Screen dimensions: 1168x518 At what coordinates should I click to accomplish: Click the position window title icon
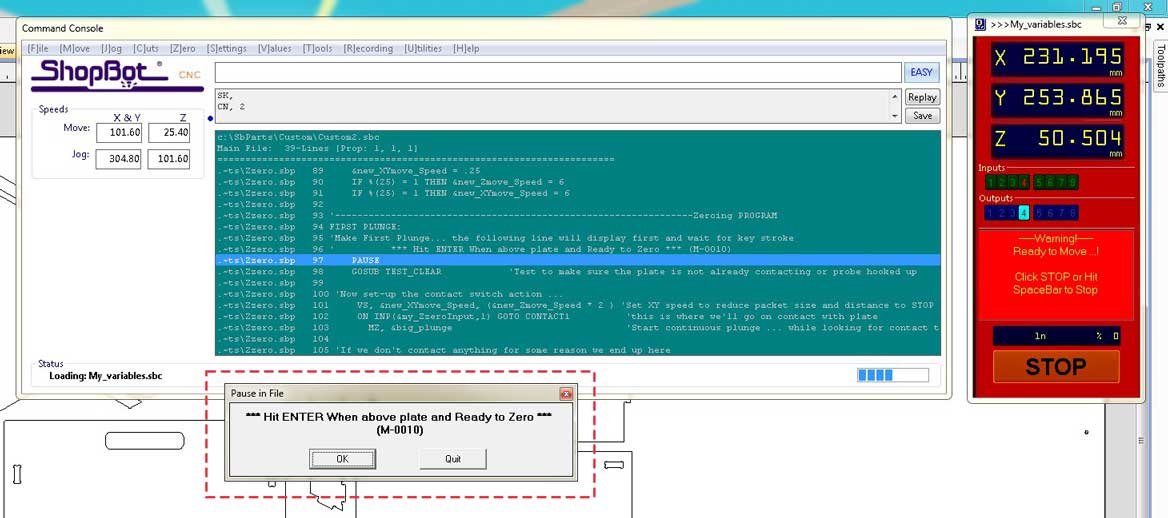(980, 24)
